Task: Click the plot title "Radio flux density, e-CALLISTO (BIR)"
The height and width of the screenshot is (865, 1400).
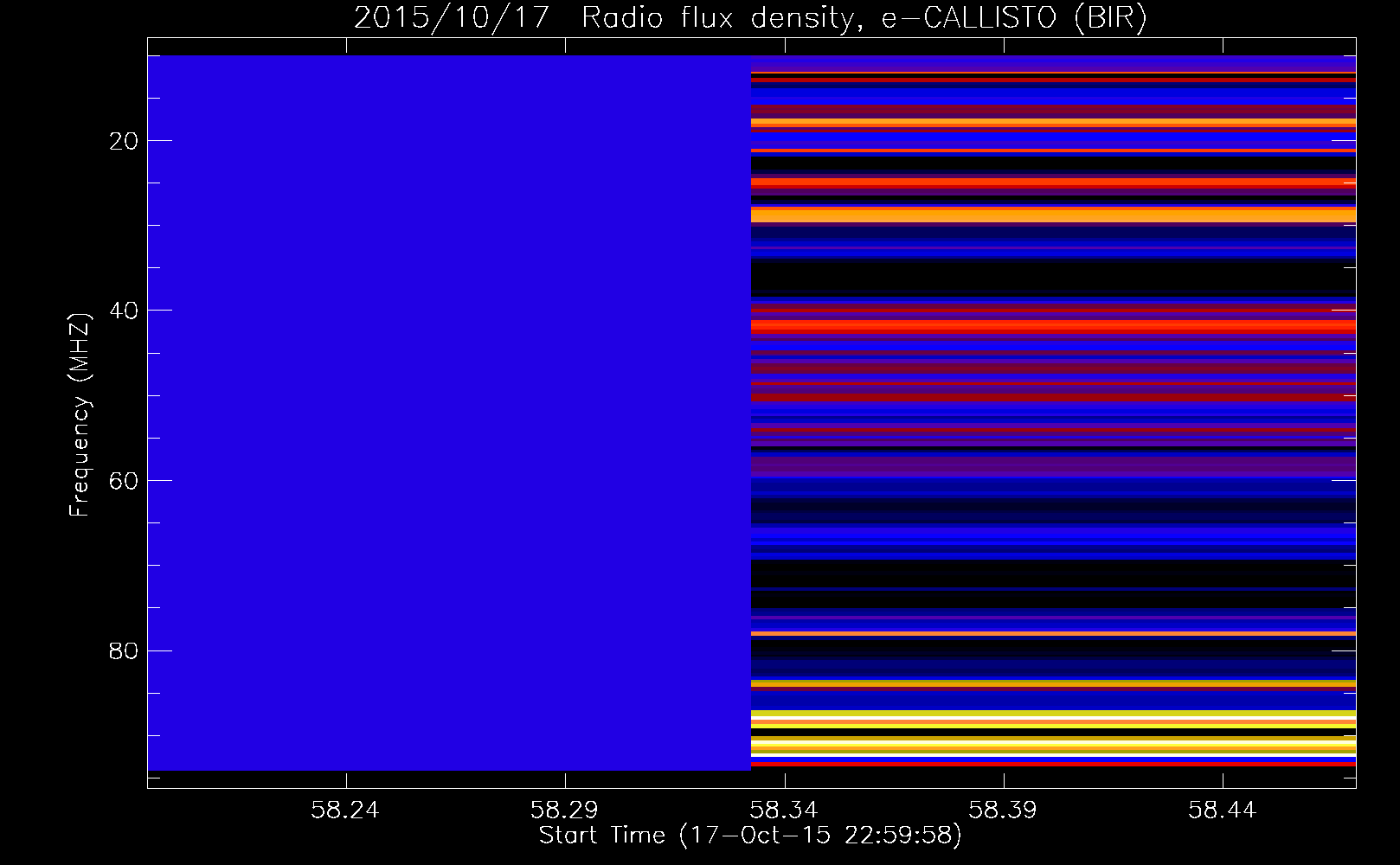Action: coord(864,17)
